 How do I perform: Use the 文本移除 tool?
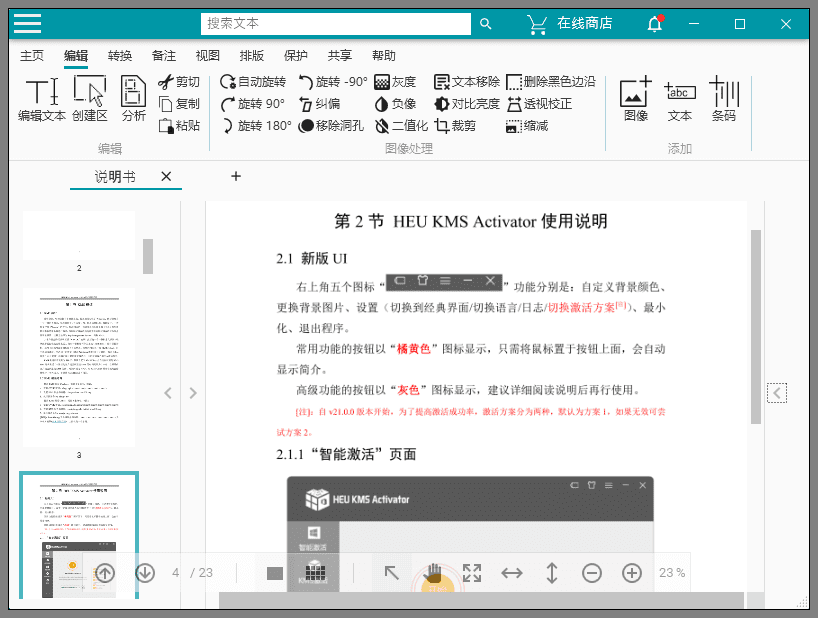coord(467,82)
